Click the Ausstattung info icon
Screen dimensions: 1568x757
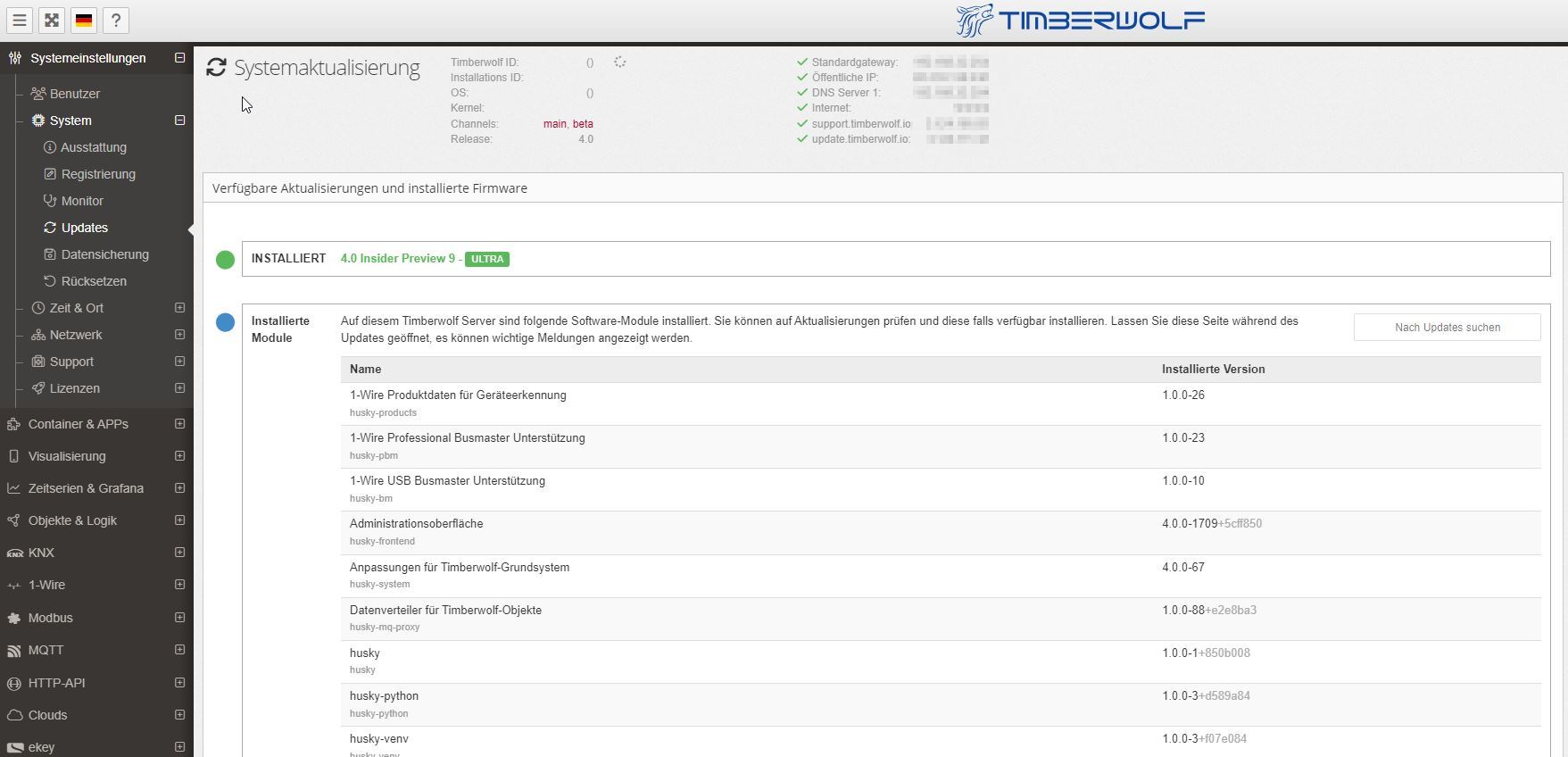(x=50, y=147)
